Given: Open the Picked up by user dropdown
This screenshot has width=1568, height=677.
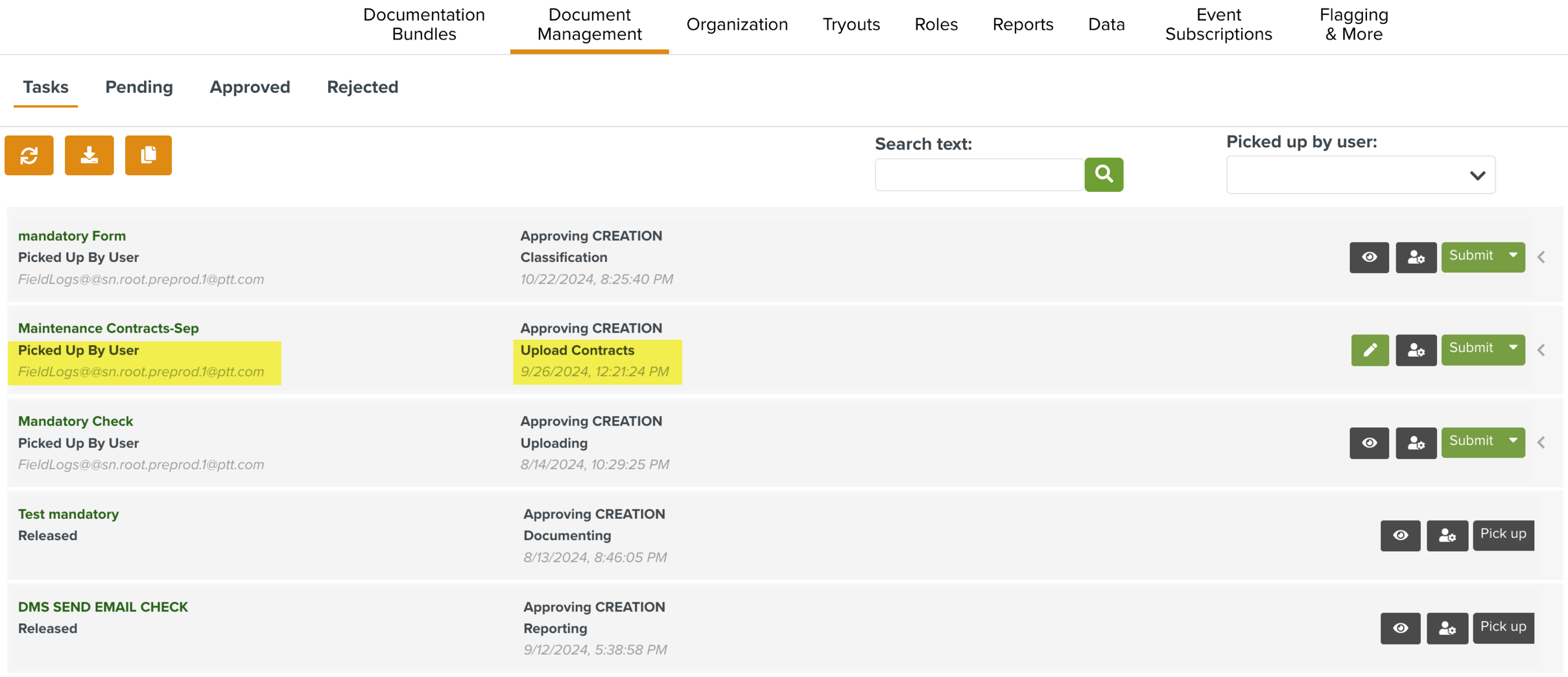Looking at the screenshot, I should click(1360, 175).
